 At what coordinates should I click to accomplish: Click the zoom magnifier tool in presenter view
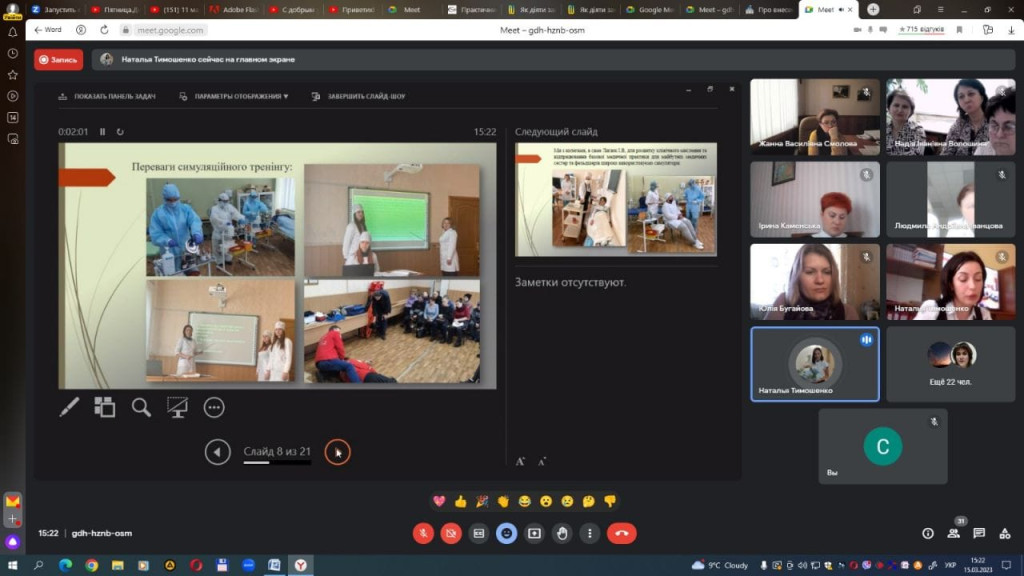coord(141,407)
